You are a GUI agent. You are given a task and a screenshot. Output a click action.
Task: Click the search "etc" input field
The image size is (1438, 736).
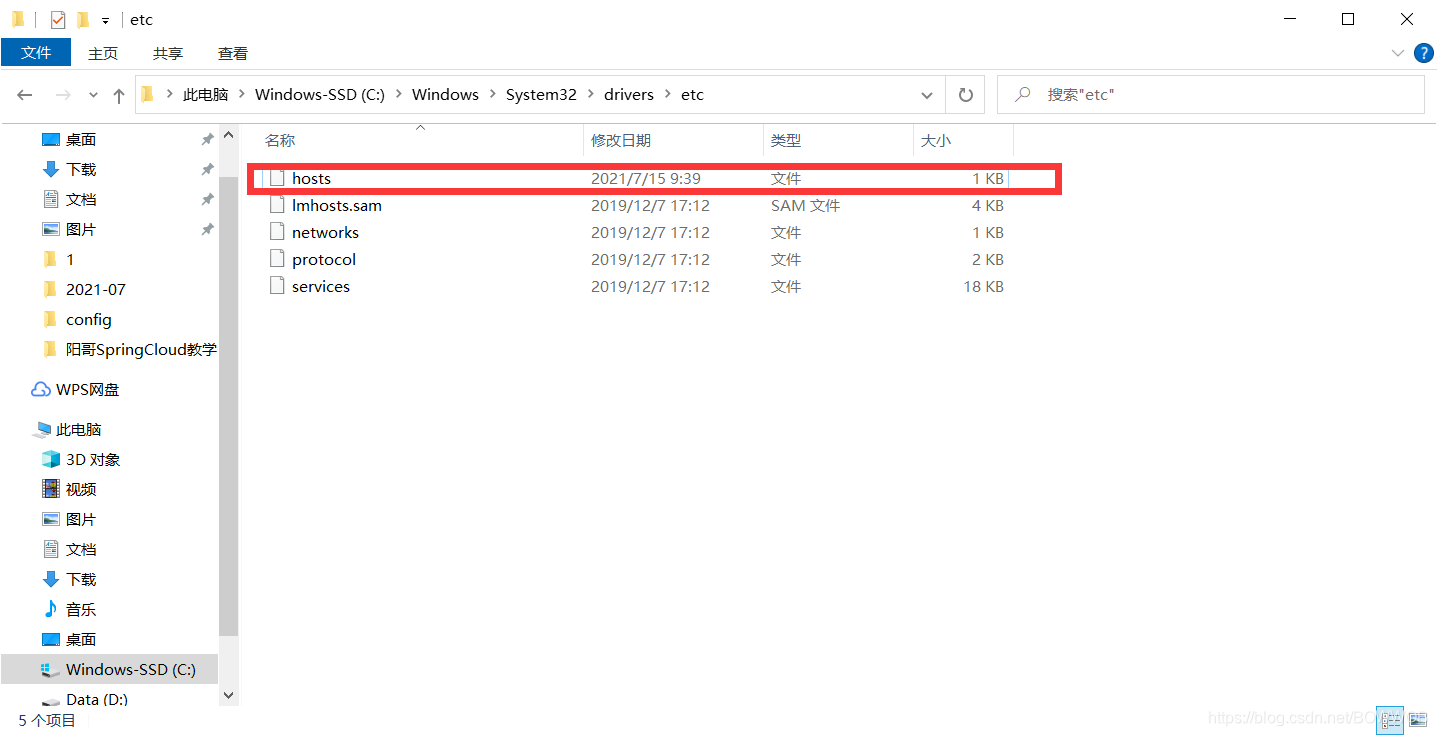pos(1211,95)
